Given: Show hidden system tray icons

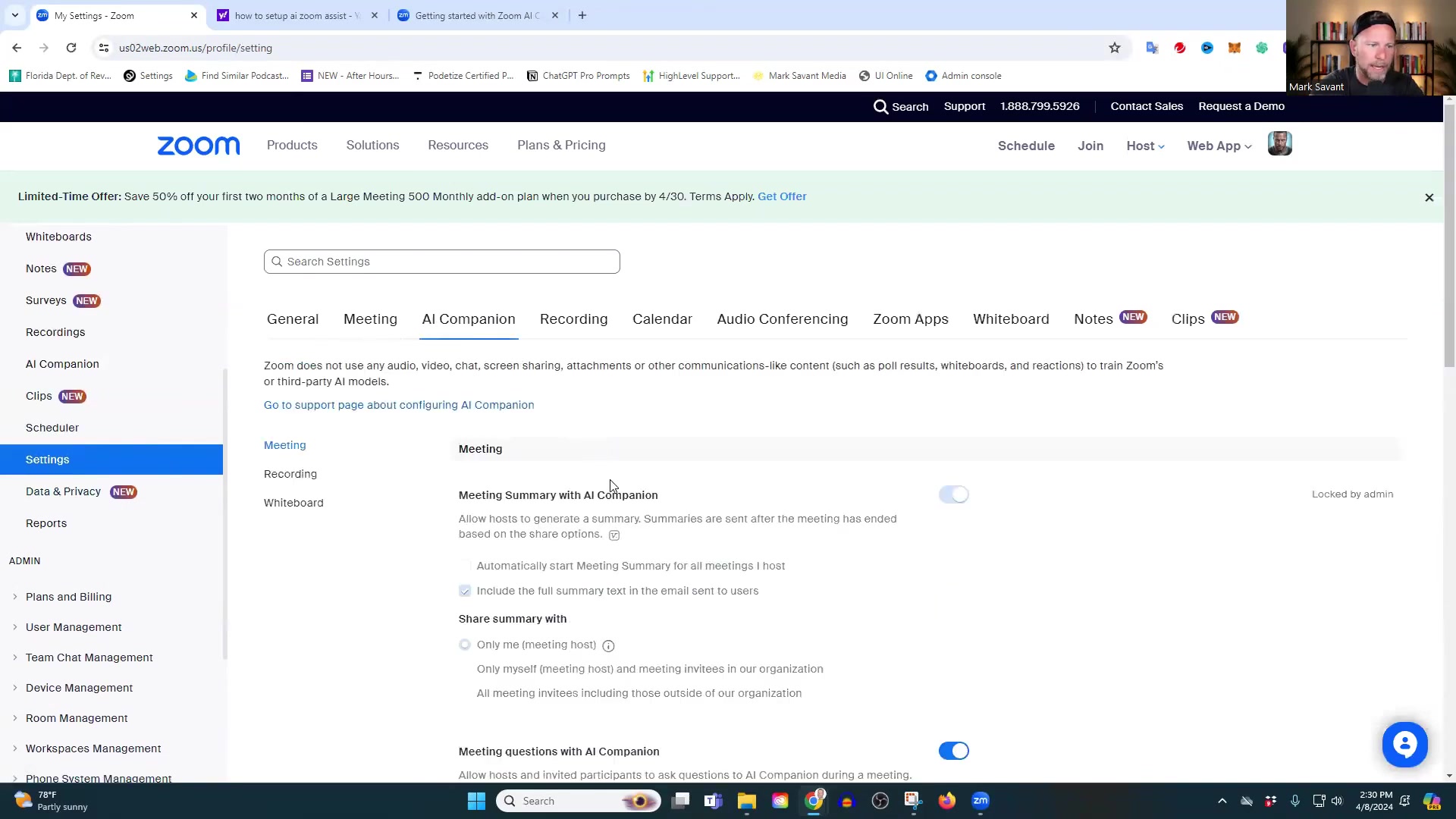Looking at the screenshot, I should coord(1222,801).
